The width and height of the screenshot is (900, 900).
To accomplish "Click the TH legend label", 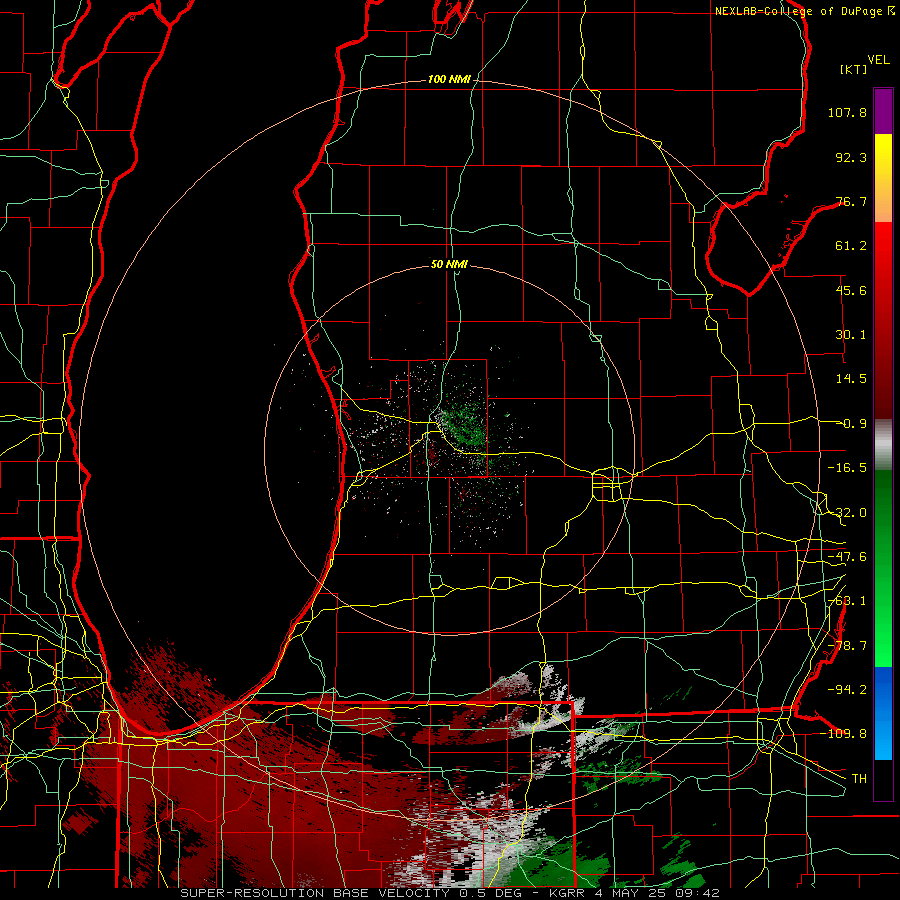I will coord(859,779).
